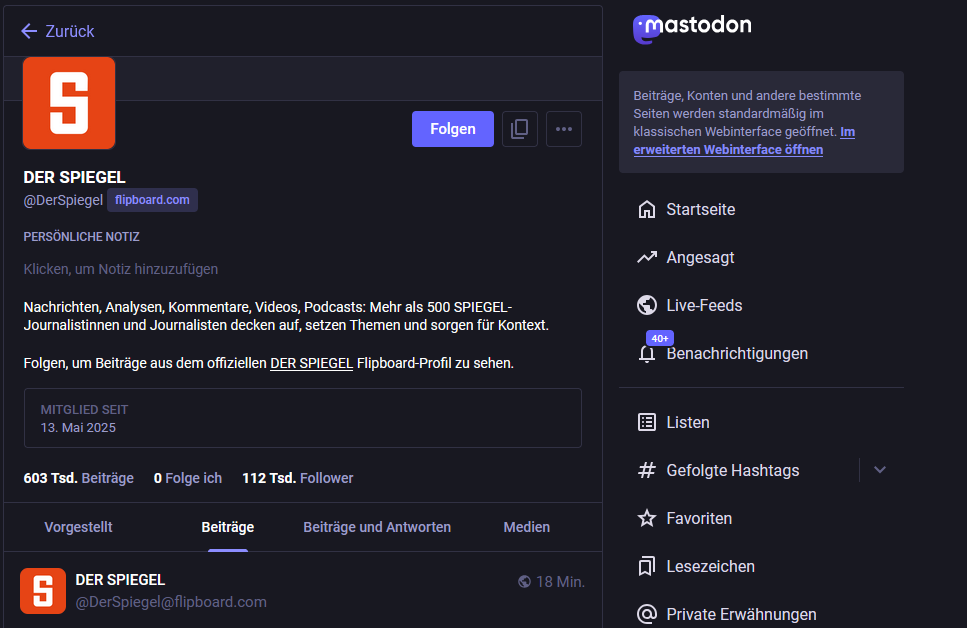Click the Mastodon logo
The width and height of the screenshot is (967, 628).
(x=692, y=27)
